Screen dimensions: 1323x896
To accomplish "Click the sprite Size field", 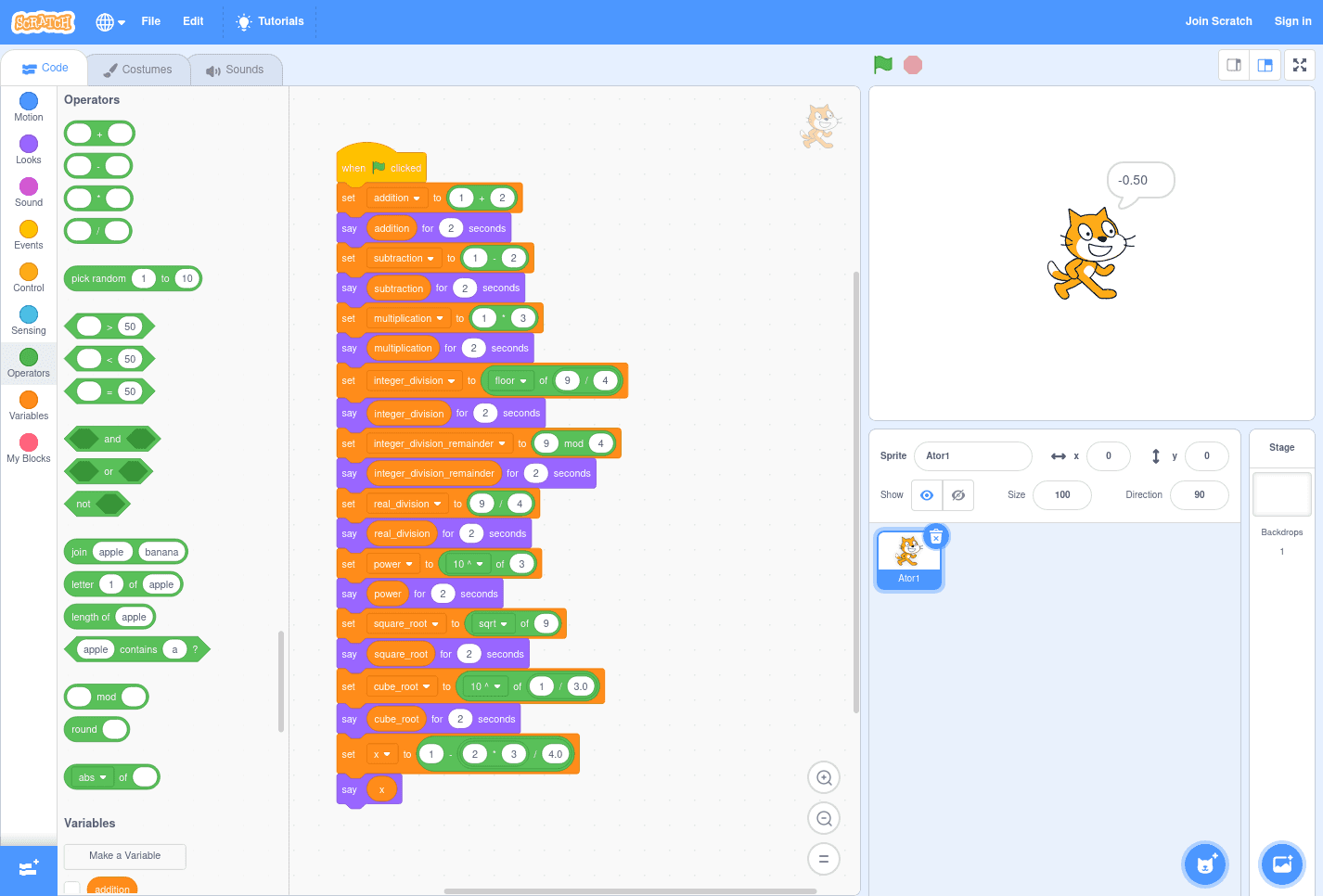I will click(1062, 495).
